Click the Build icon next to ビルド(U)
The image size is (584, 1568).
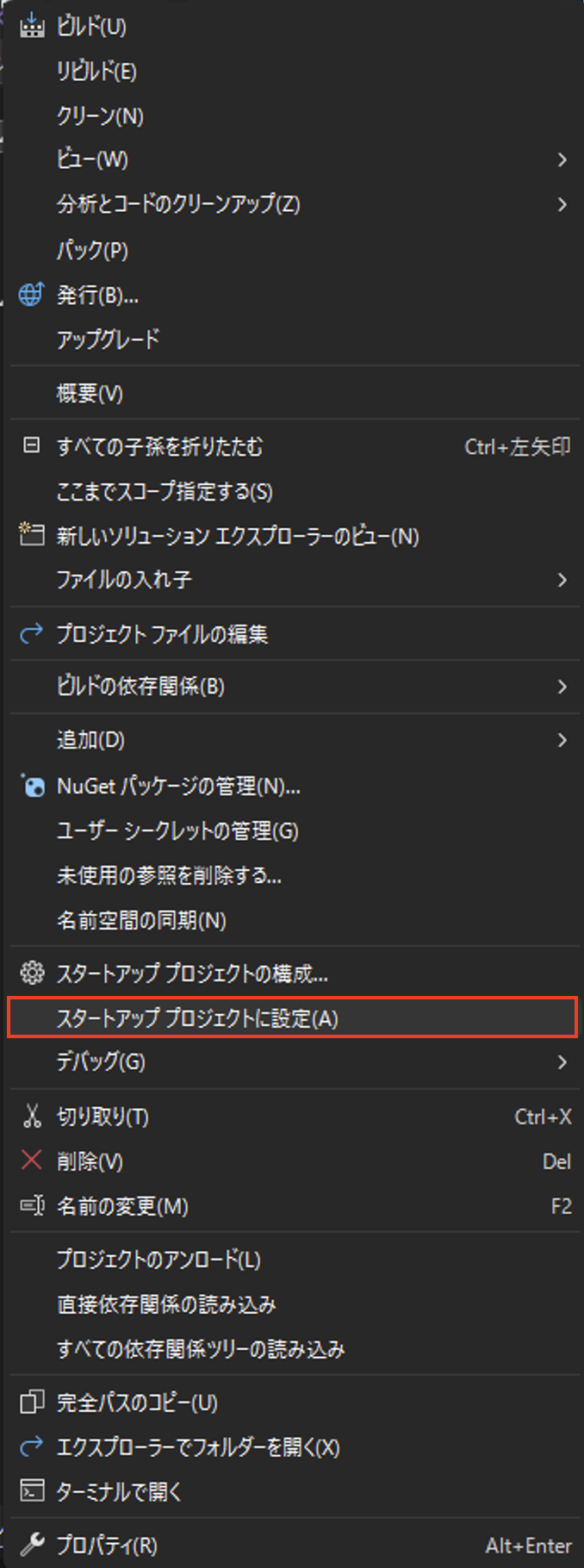click(x=32, y=26)
